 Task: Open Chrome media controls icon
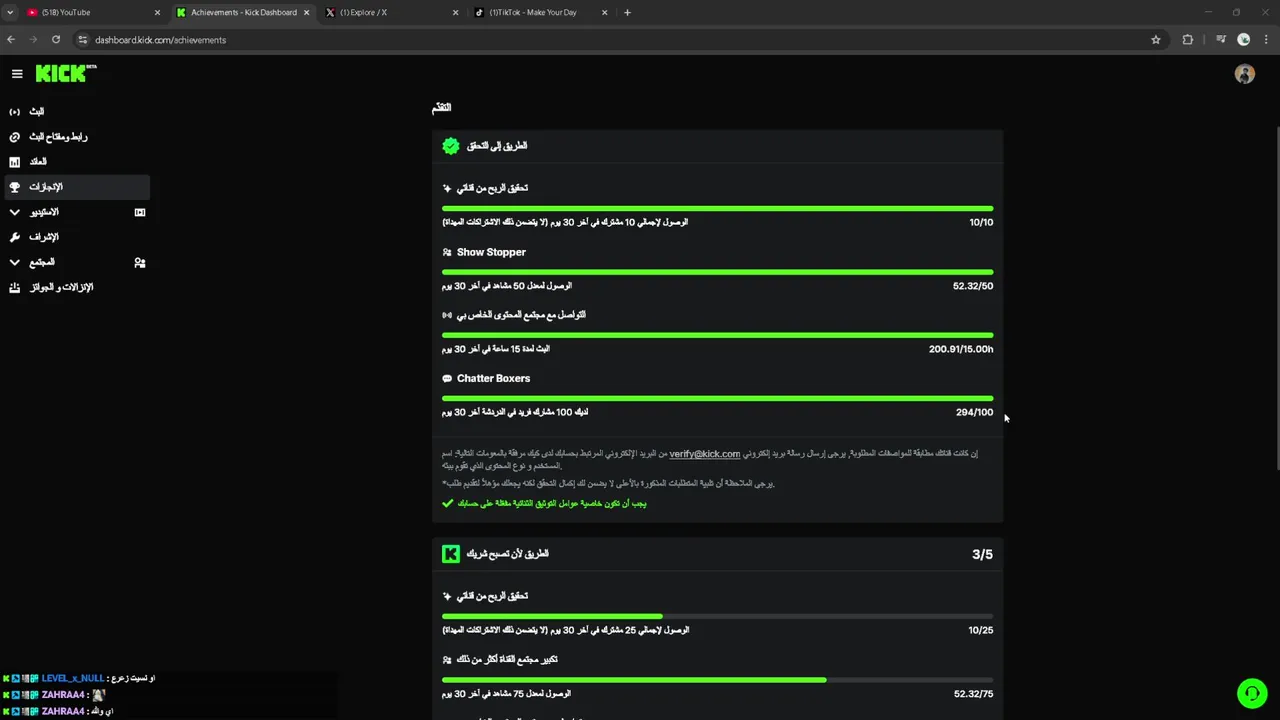pos(1220,40)
